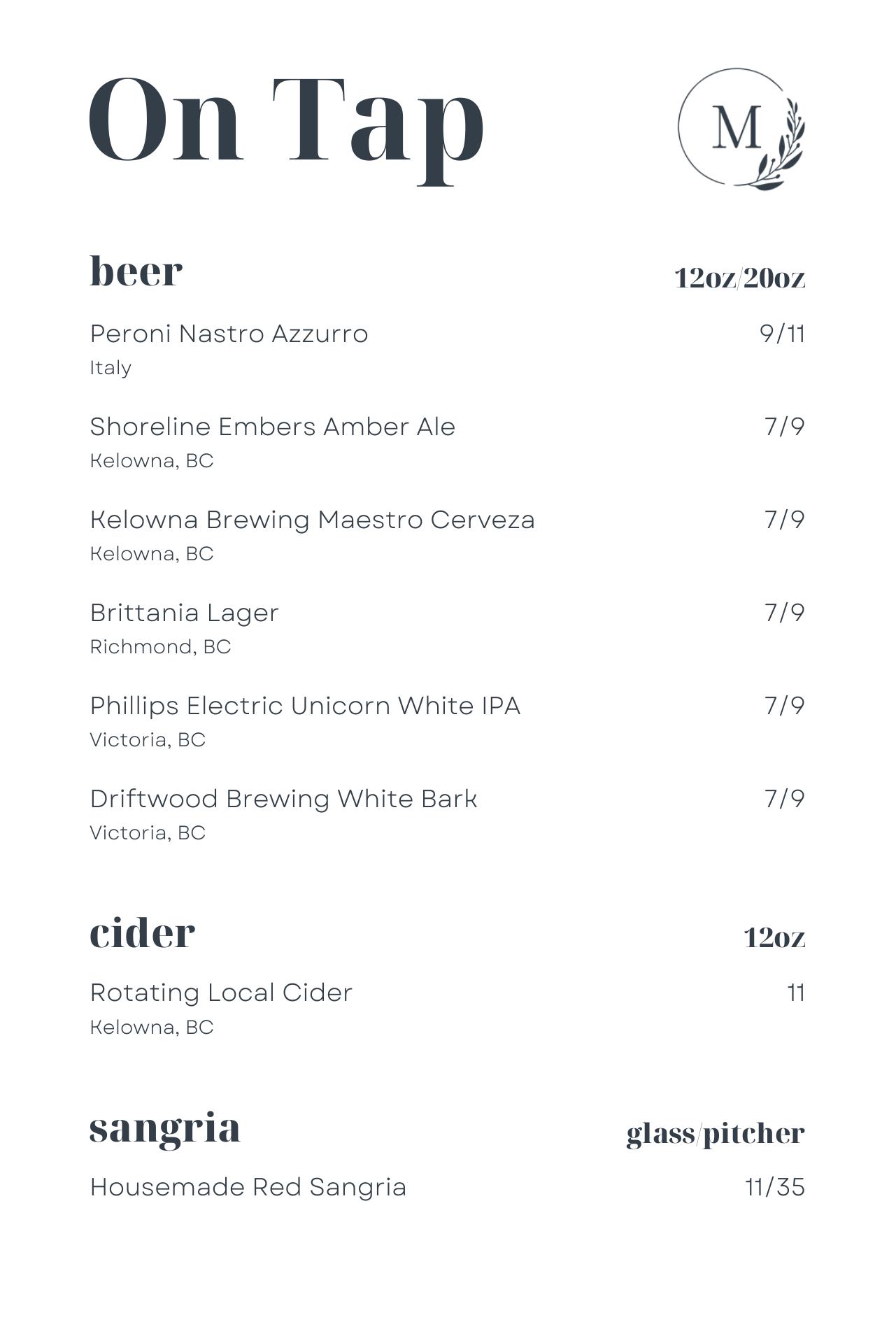Click the On Tap title
Viewport: 896px width, 1343px height.
coord(287,122)
